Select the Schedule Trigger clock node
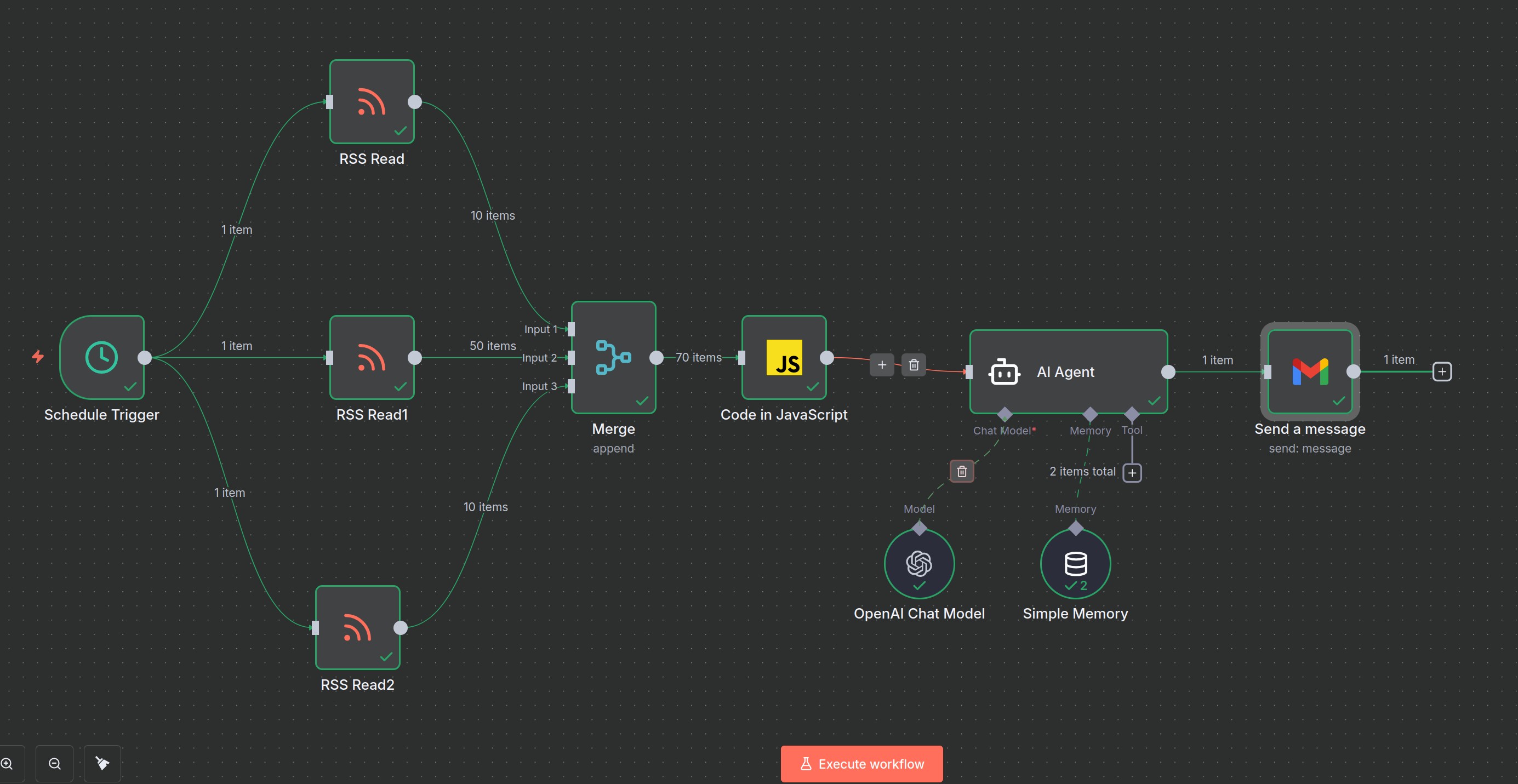The image size is (1518, 784). (102, 358)
